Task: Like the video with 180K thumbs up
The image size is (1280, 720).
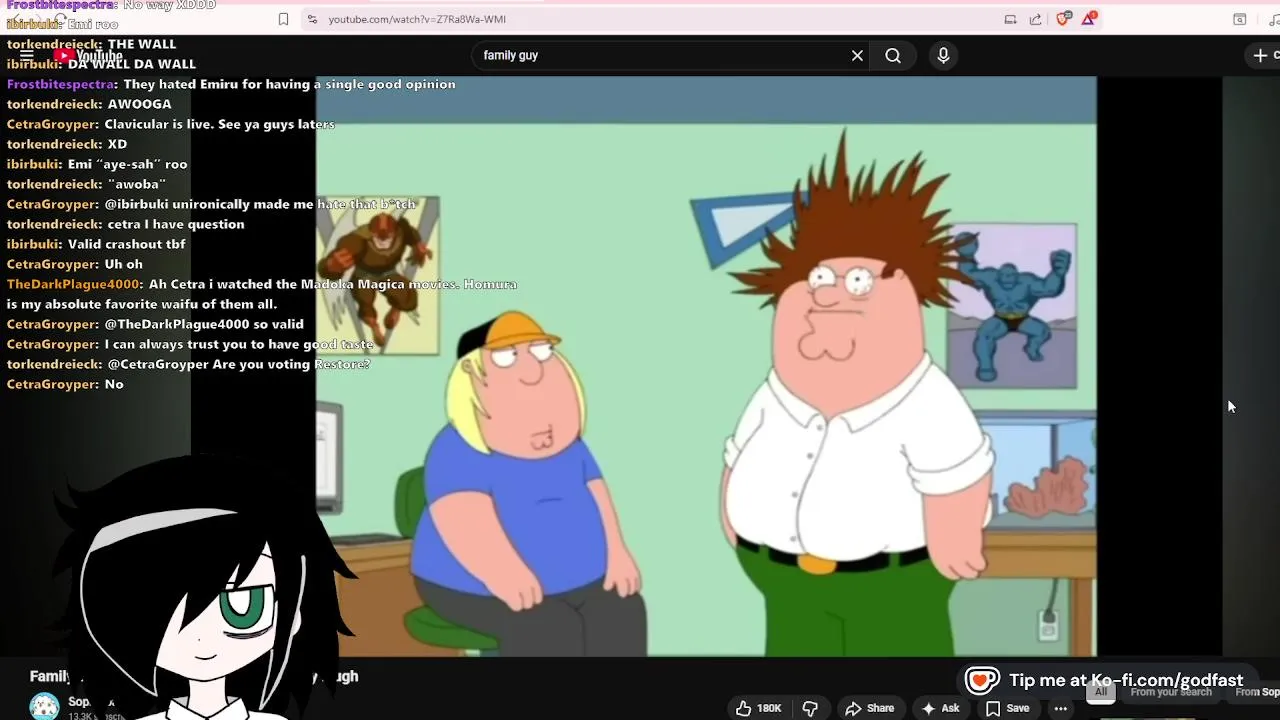Action: [x=759, y=708]
